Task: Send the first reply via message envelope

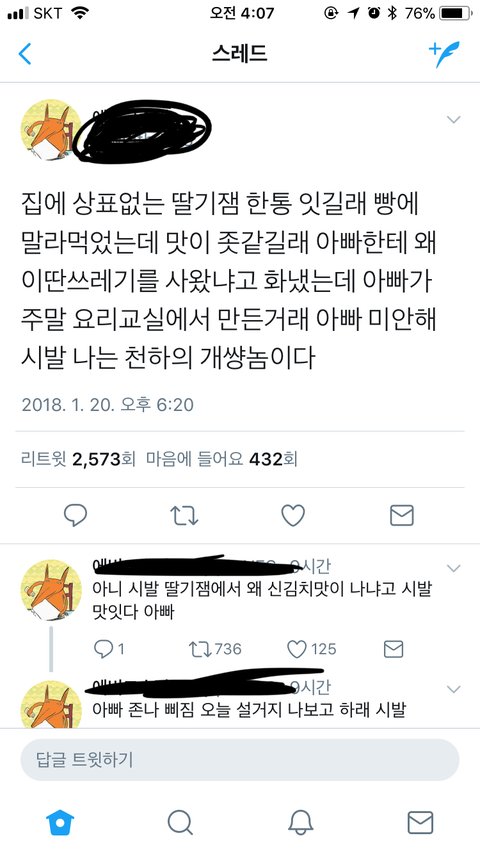Action: 393,649
